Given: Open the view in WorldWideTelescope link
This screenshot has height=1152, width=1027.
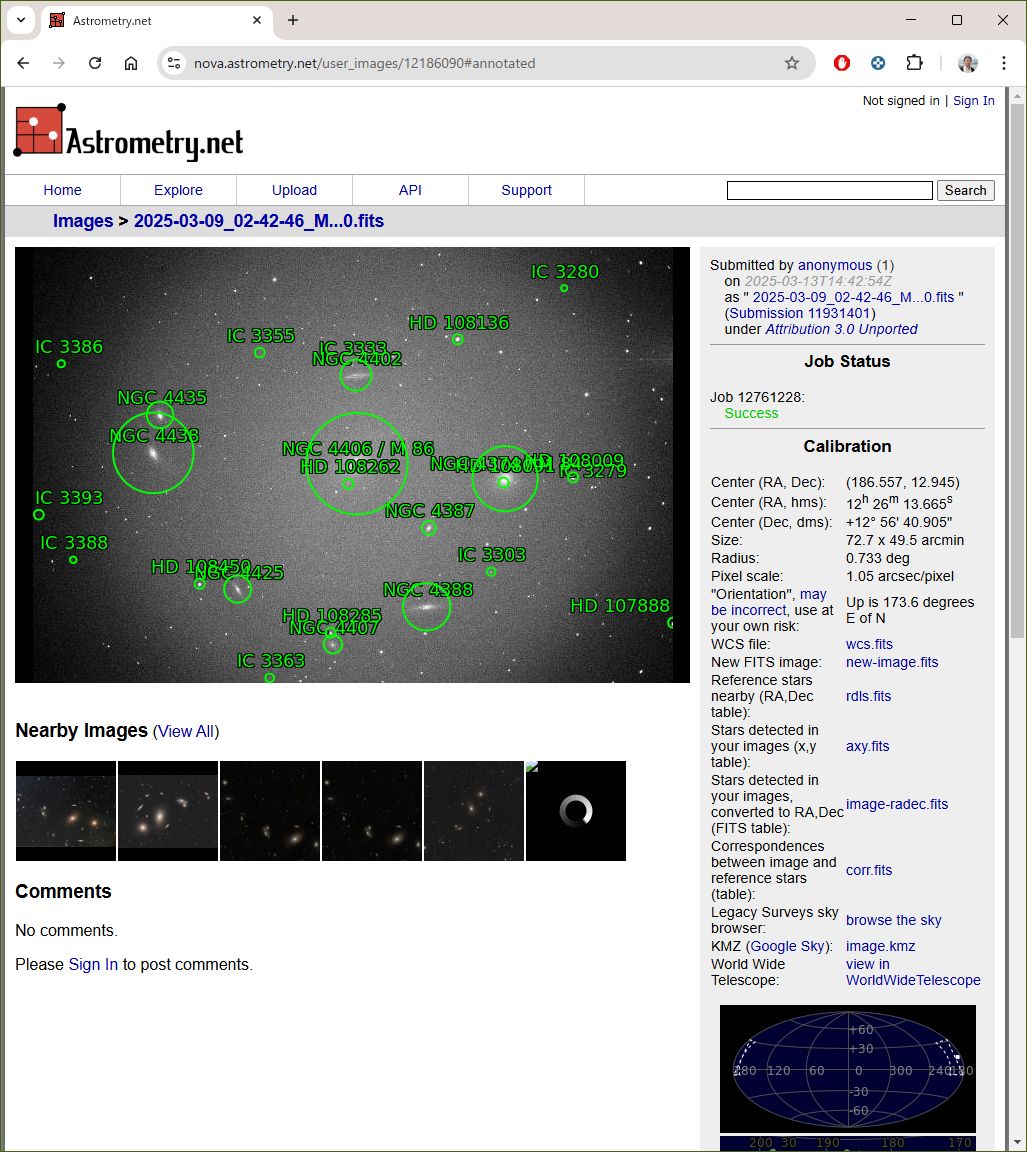Looking at the screenshot, I should pos(912,972).
